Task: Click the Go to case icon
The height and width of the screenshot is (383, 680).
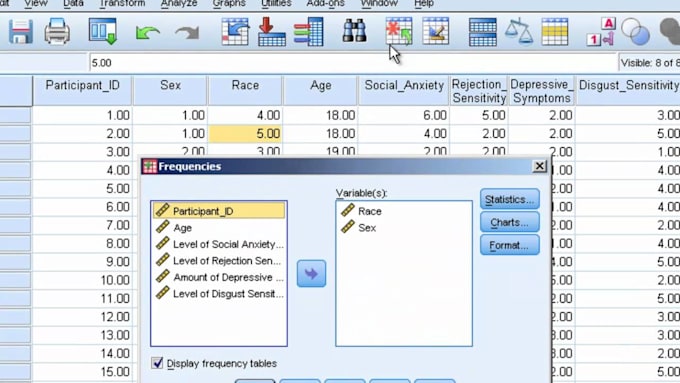Action: coord(235,31)
